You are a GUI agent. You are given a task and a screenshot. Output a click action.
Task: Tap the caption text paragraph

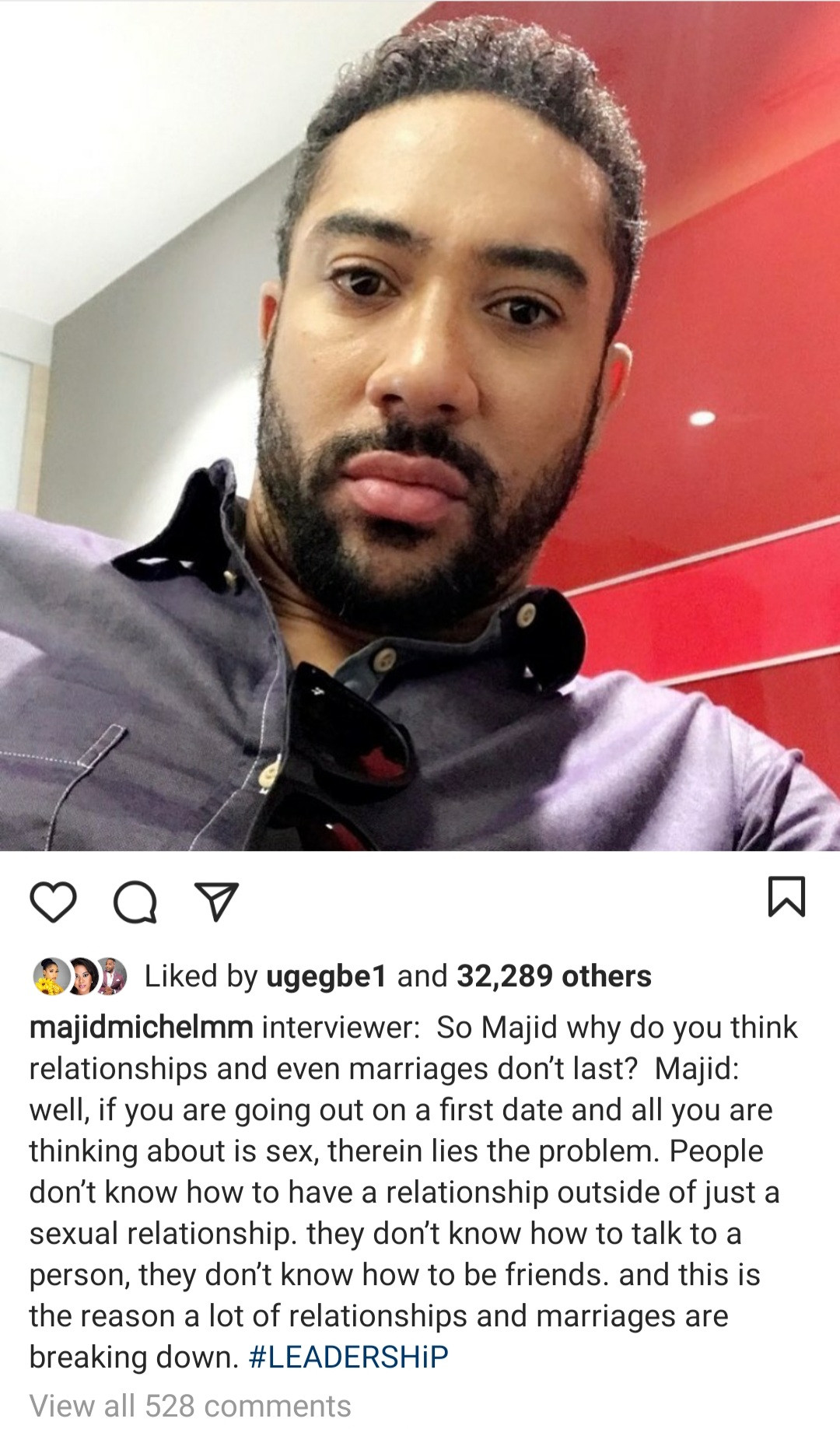[414, 1192]
